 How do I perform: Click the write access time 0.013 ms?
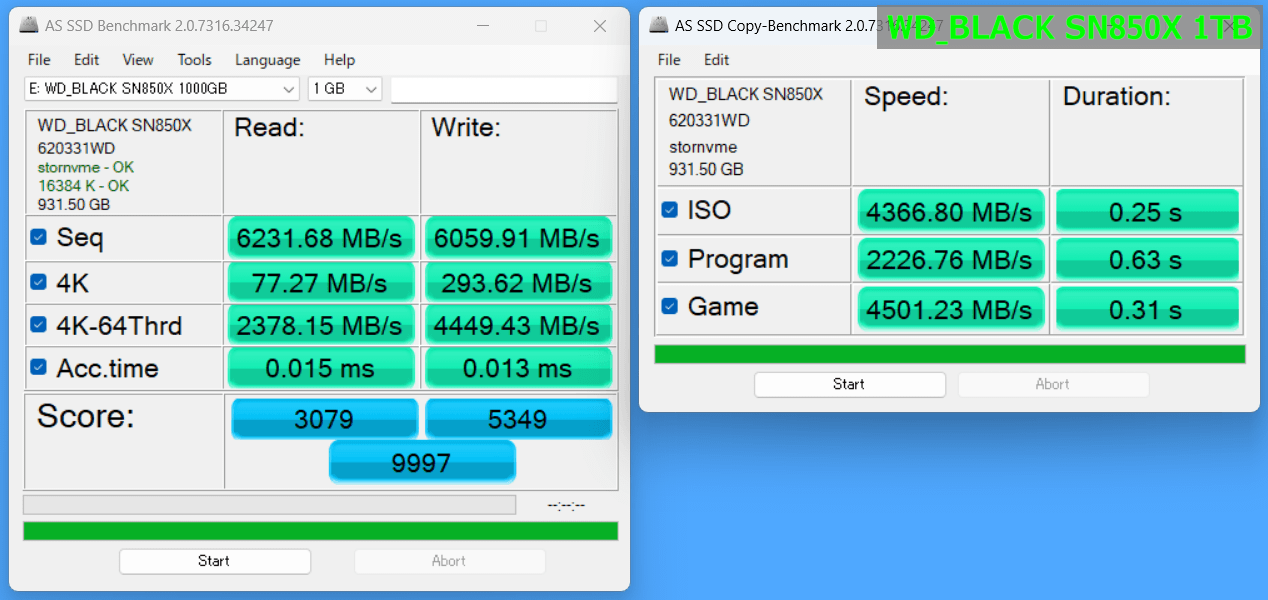tap(518, 368)
